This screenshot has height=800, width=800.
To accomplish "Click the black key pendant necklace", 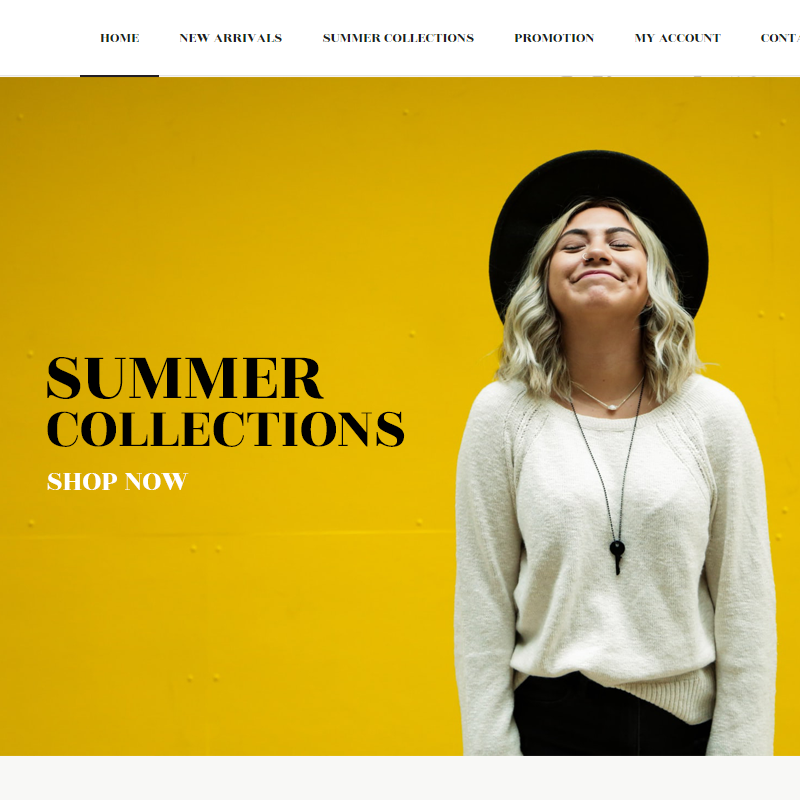I will 617,555.
